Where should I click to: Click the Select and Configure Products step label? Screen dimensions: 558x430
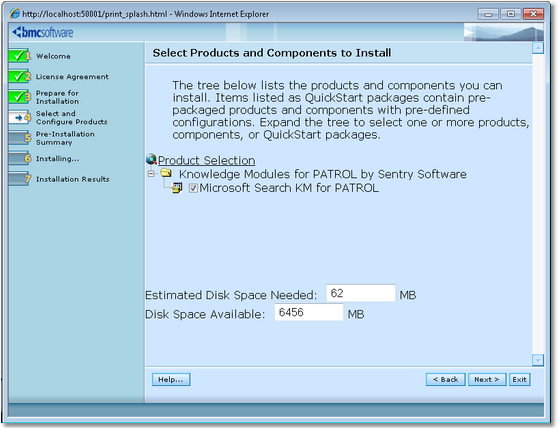tap(72, 117)
